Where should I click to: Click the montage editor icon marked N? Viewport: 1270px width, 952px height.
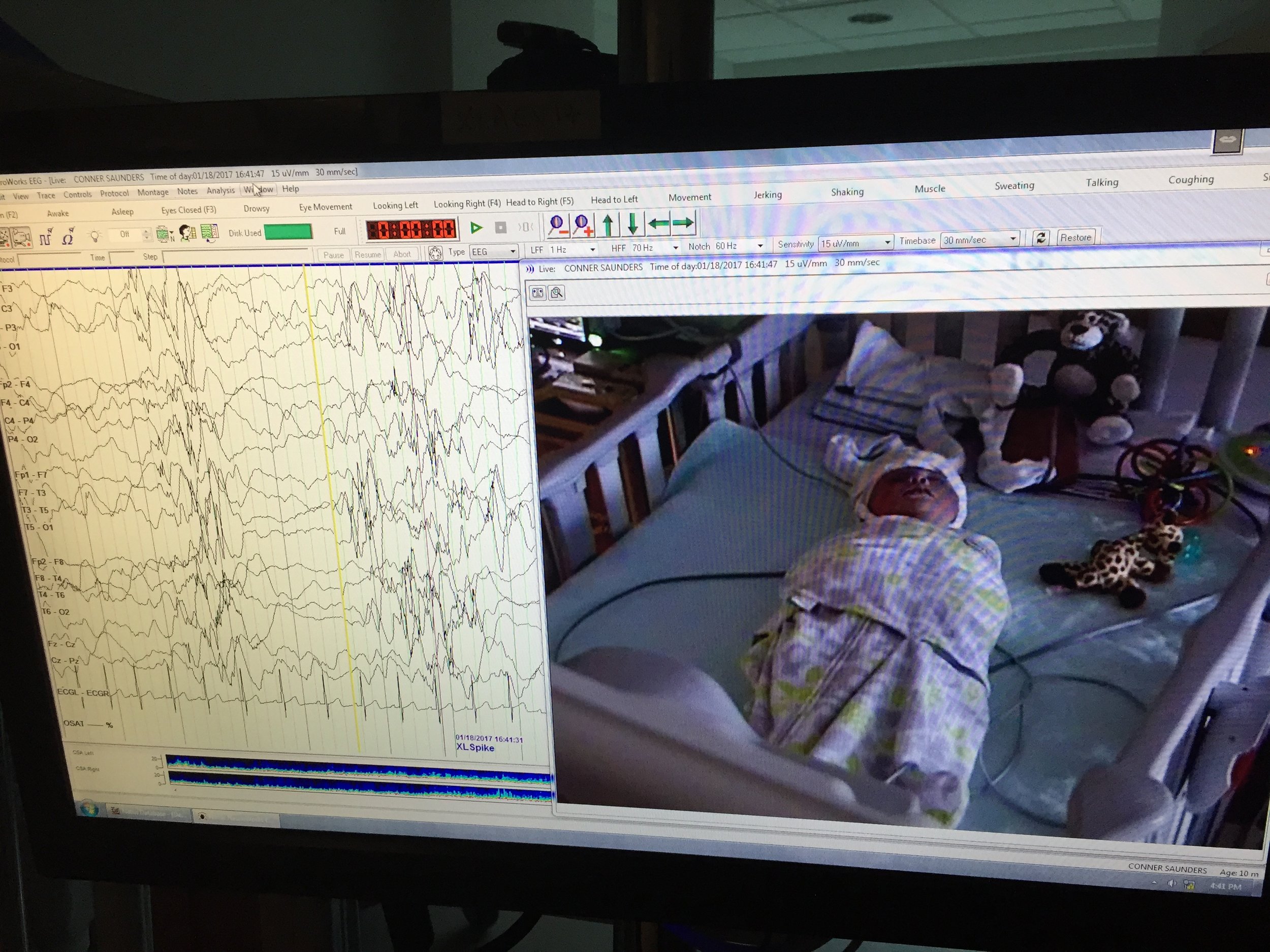click(x=165, y=234)
